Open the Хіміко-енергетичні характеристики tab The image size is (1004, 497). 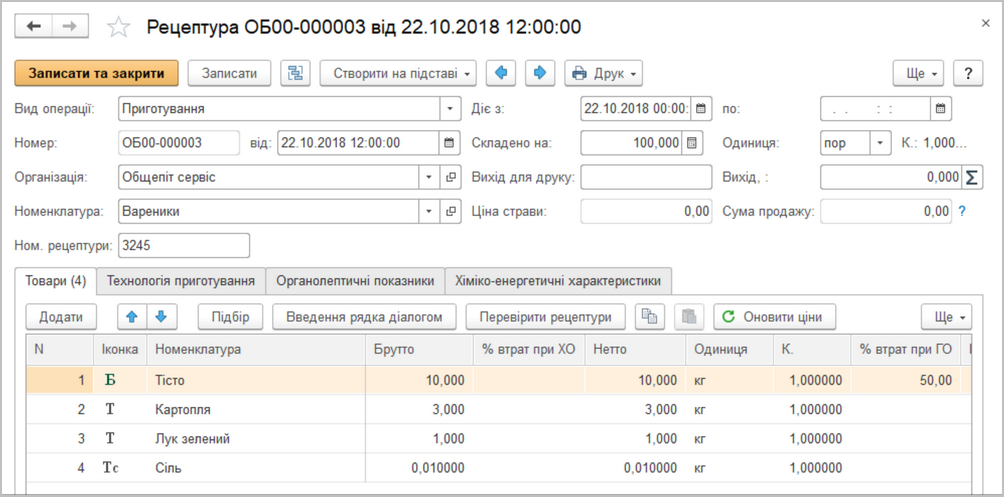click(558, 281)
